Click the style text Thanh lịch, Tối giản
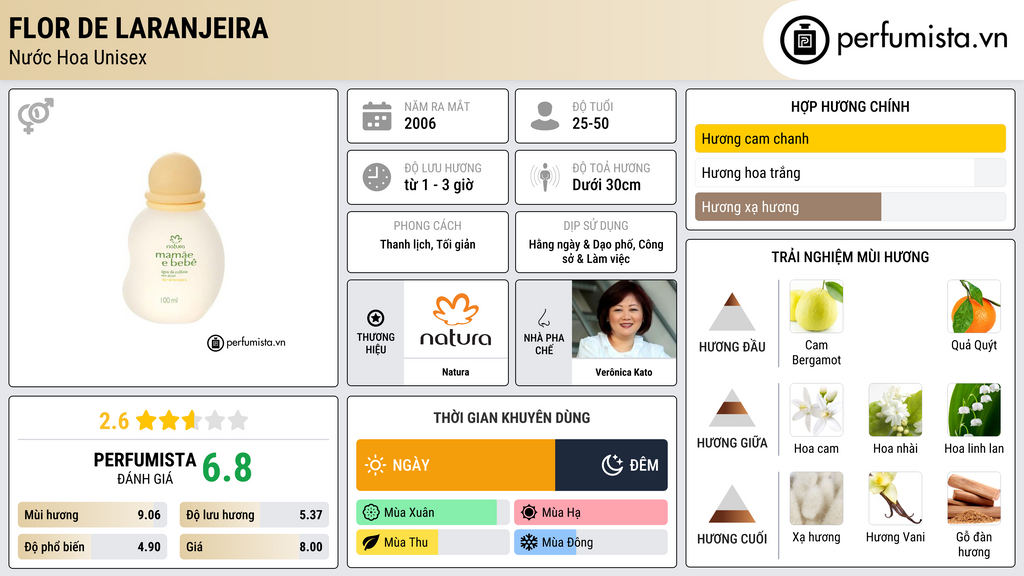 (428, 245)
